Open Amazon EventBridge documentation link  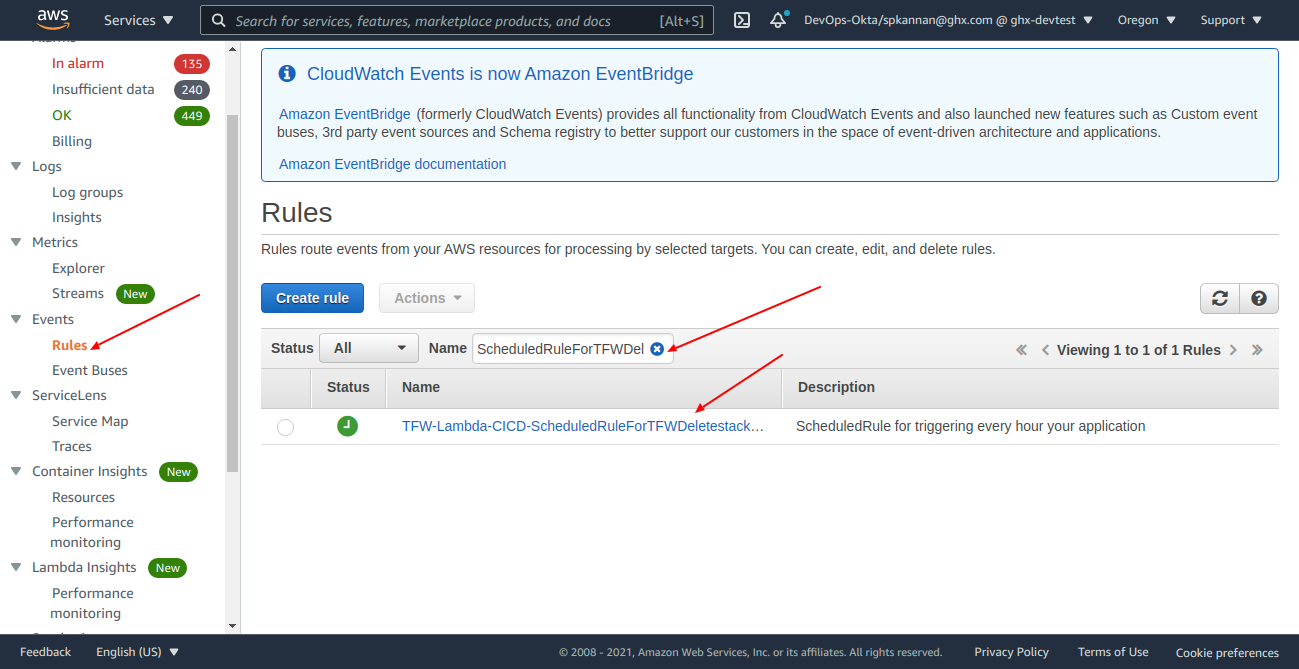pyautogui.click(x=393, y=164)
